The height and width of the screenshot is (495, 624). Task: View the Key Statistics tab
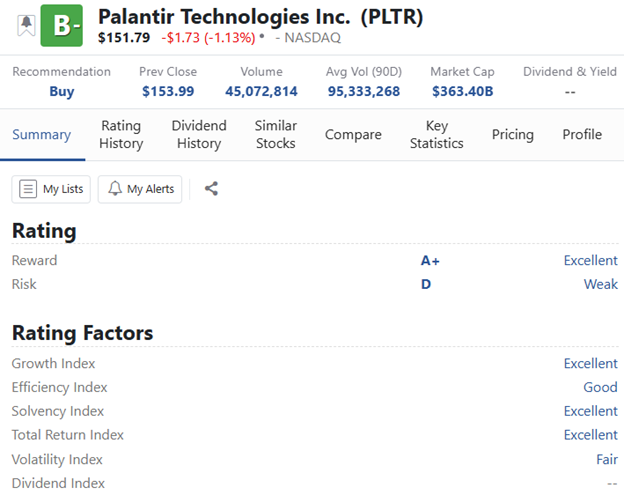[x=437, y=134]
